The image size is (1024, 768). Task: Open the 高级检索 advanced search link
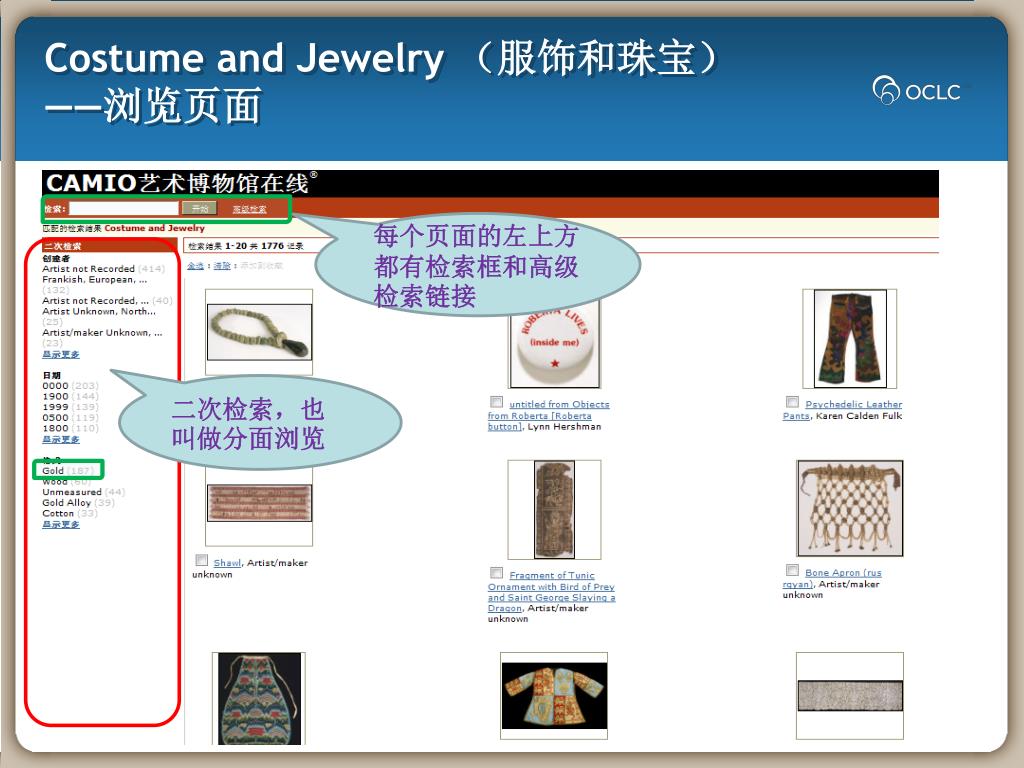[249, 209]
